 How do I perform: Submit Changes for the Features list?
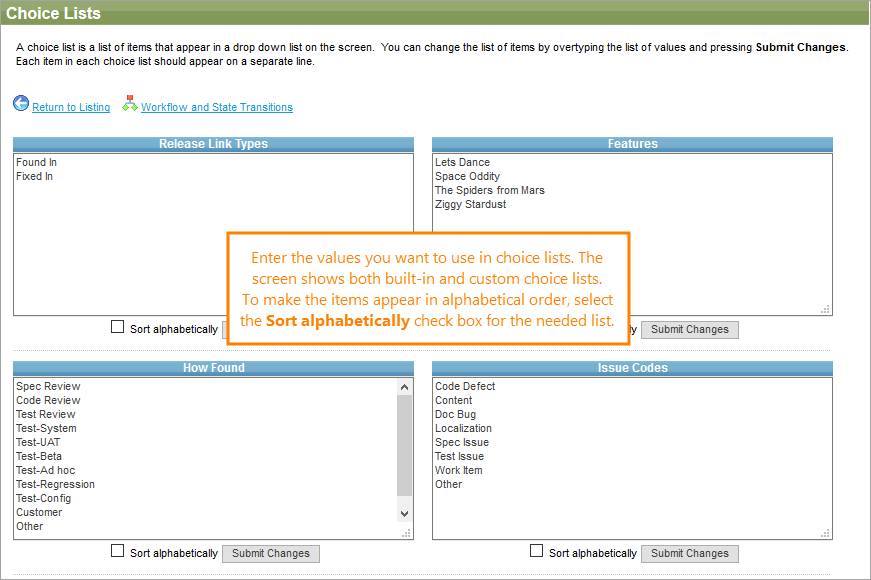(x=690, y=329)
